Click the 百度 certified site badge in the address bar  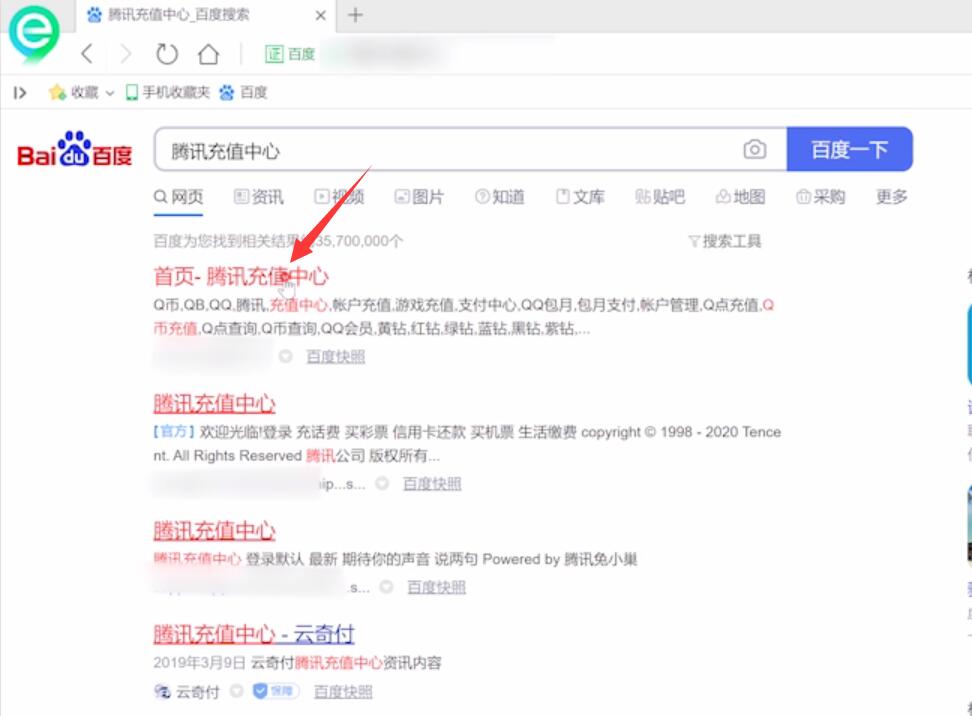click(290, 54)
